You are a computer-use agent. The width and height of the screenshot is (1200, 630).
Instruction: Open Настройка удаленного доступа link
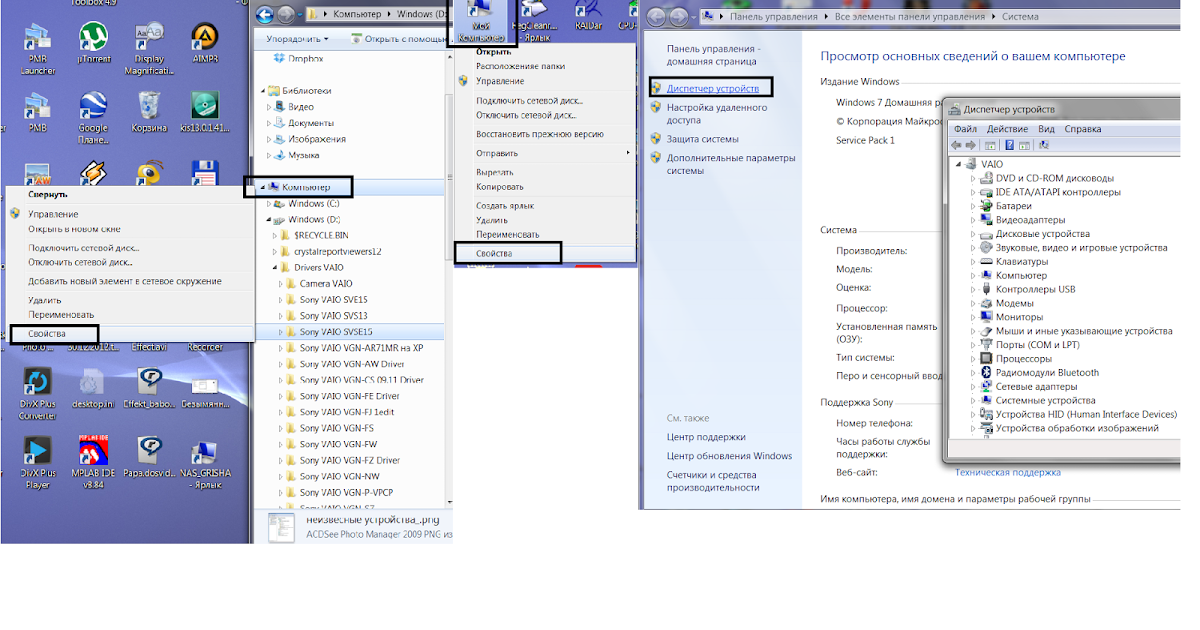[x=717, y=113]
